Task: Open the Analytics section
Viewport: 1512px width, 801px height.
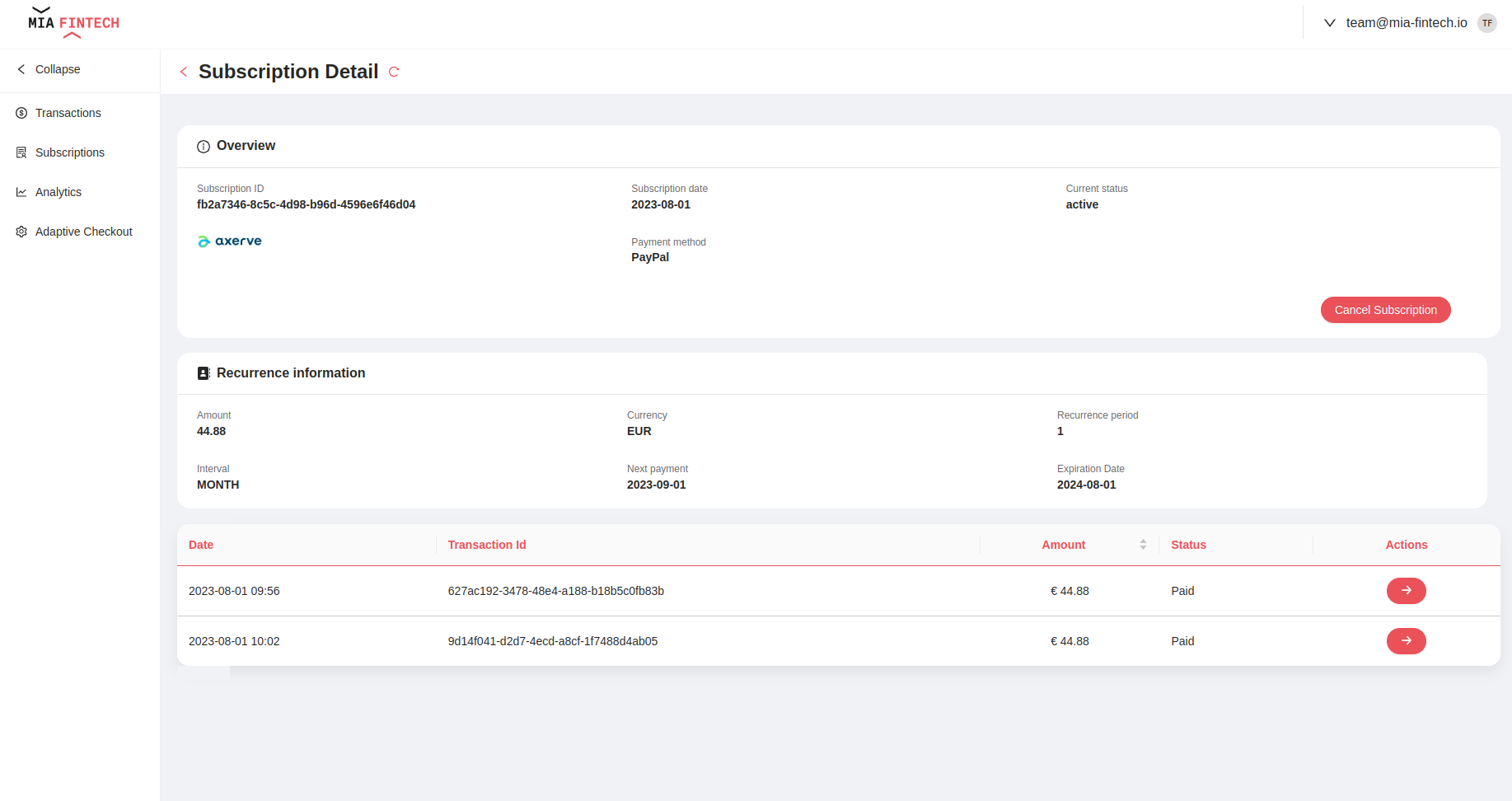Action: (58, 191)
